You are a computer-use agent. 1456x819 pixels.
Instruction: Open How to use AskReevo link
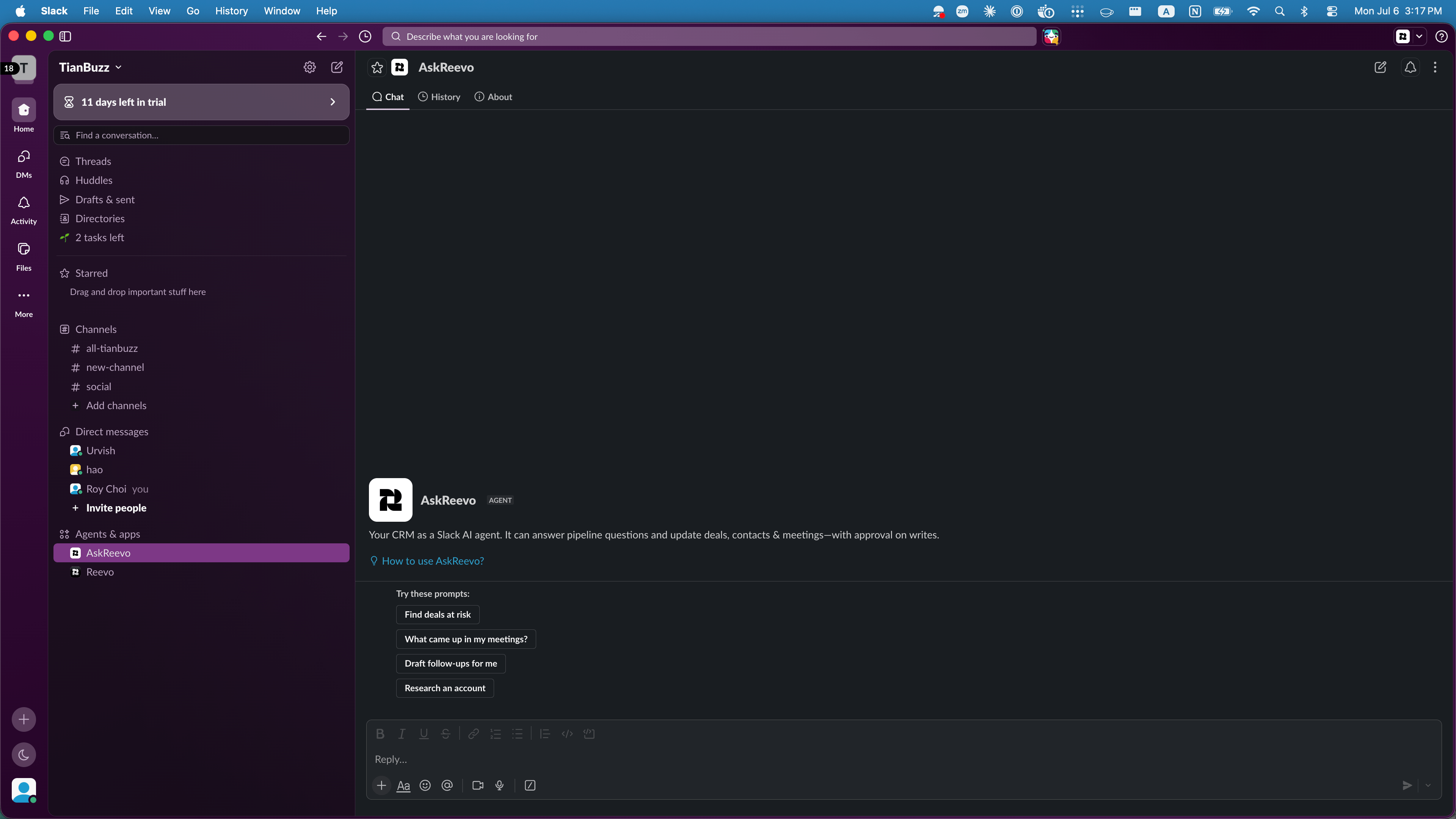point(427,561)
